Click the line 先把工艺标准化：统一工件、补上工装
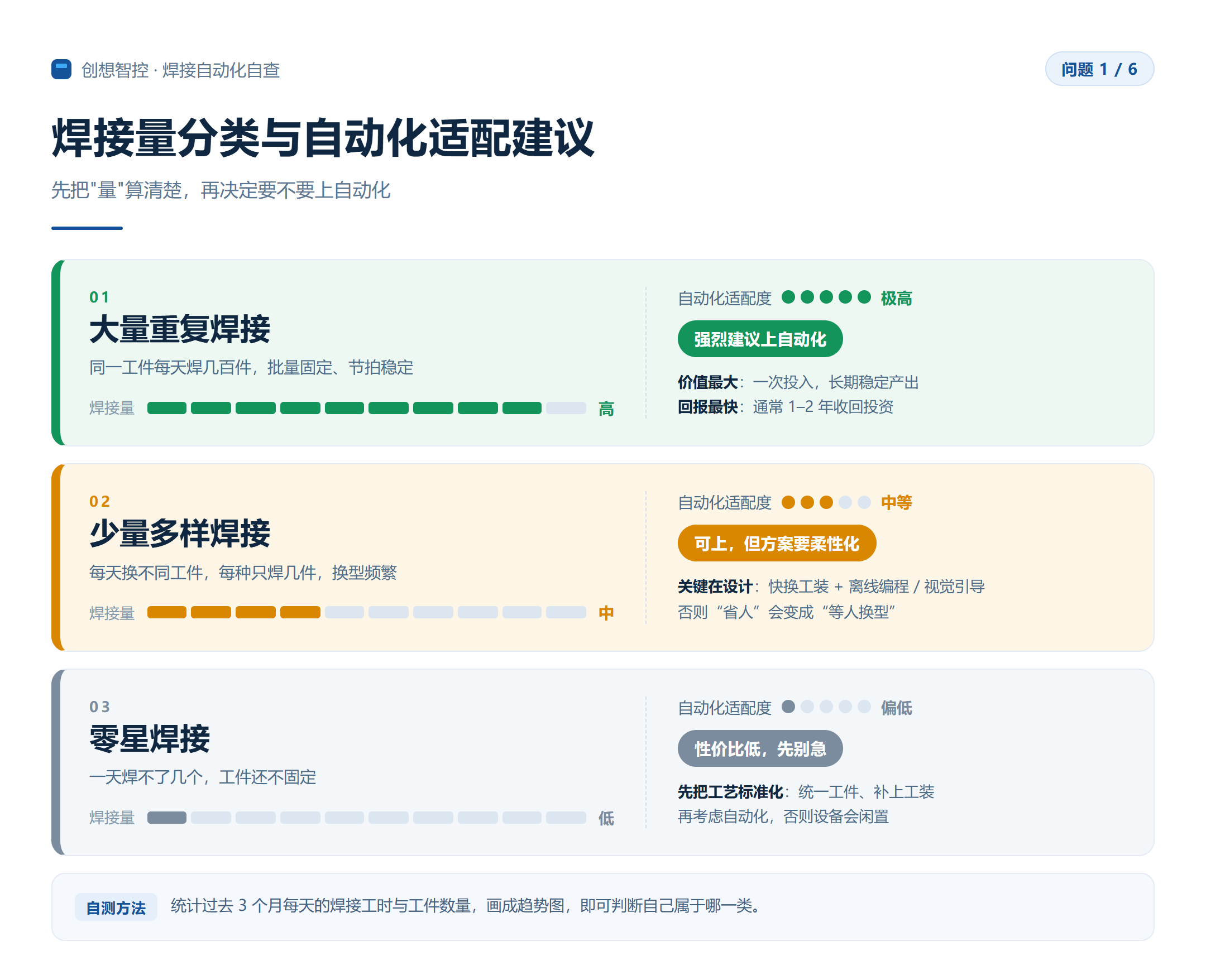This screenshot has height=980, width=1206. [x=806, y=791]
